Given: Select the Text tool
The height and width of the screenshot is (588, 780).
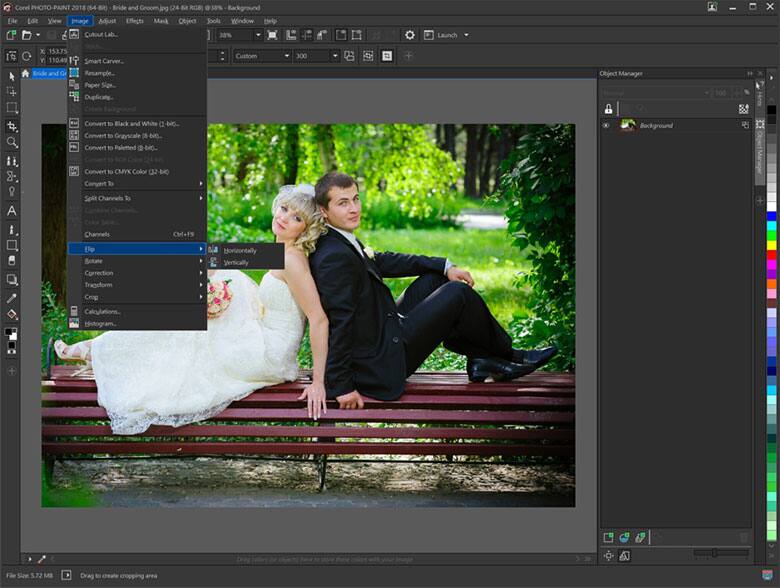Looking at the screenshot, I should (12, 211).
